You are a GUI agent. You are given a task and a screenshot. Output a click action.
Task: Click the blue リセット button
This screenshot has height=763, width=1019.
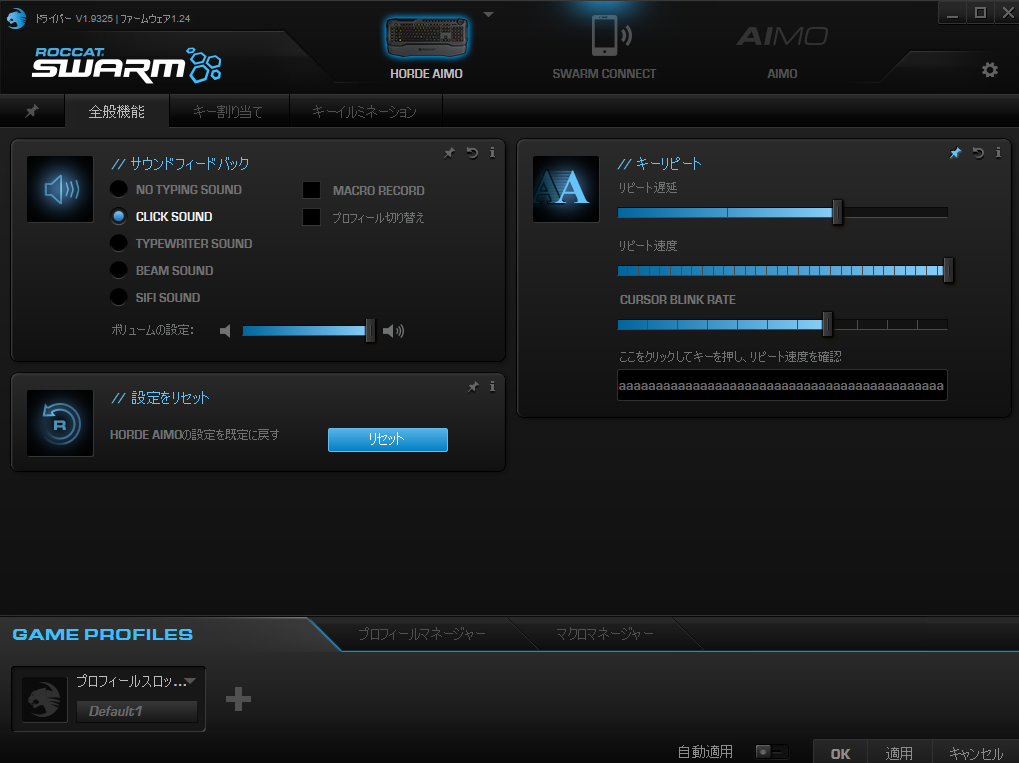[x=387, y=439]
